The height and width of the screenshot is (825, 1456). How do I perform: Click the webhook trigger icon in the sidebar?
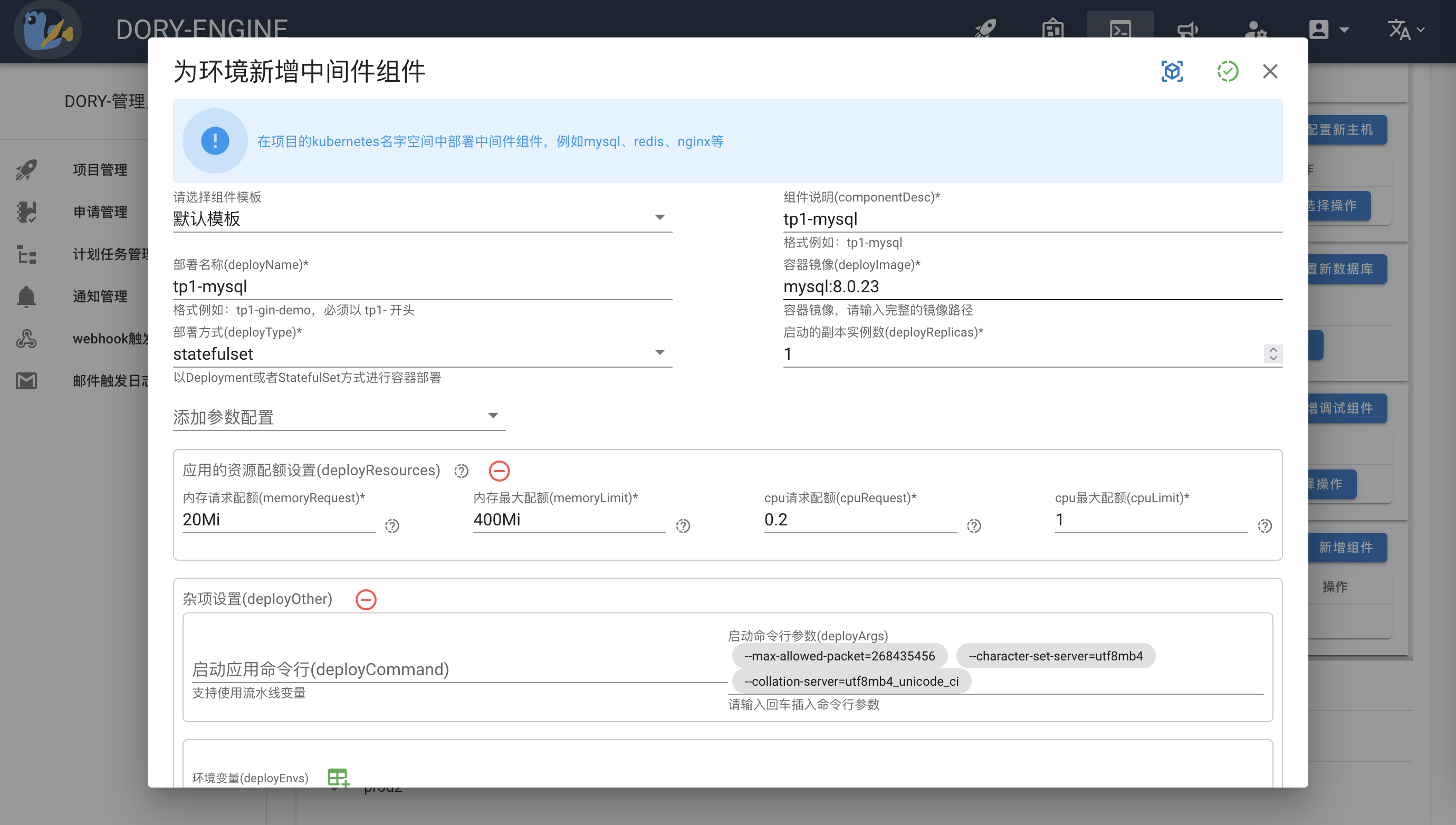click(26, 338)
